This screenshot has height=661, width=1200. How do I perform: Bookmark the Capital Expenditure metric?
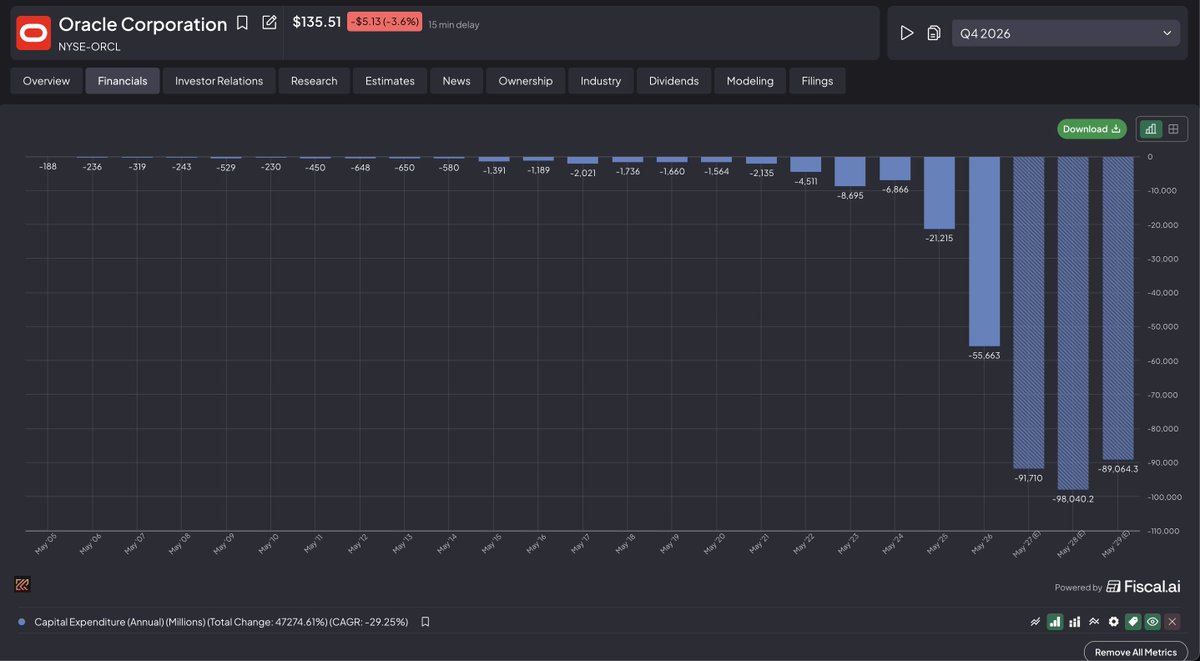pos(425,622)
